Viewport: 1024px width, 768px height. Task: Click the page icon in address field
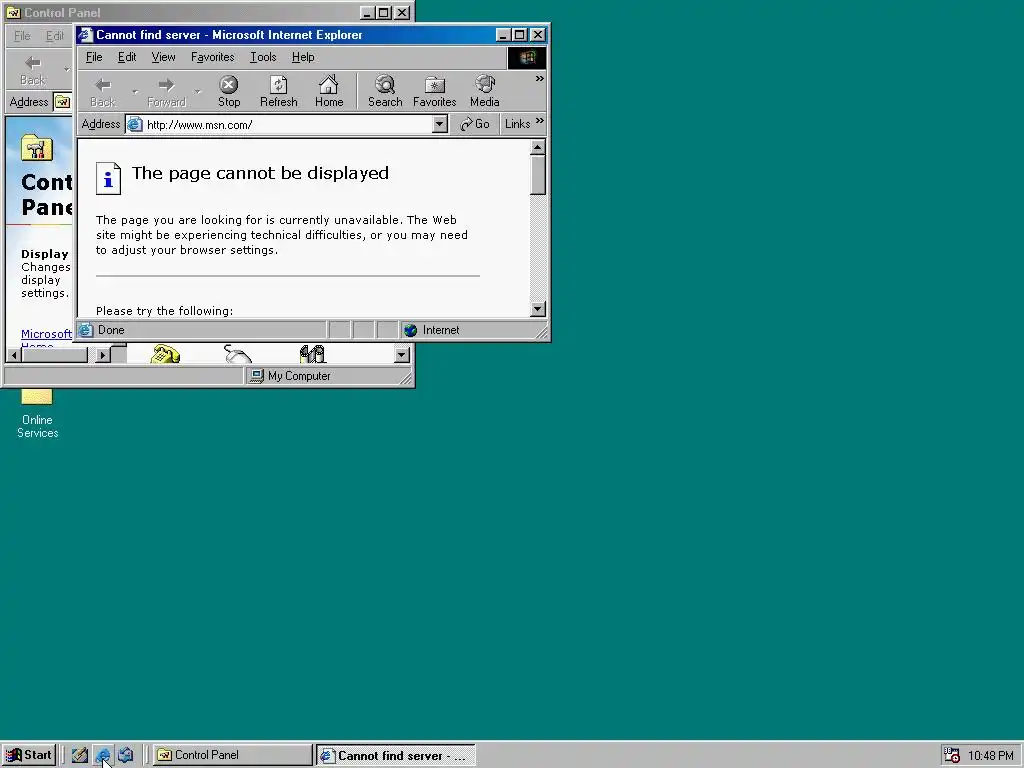pos(135,124)
